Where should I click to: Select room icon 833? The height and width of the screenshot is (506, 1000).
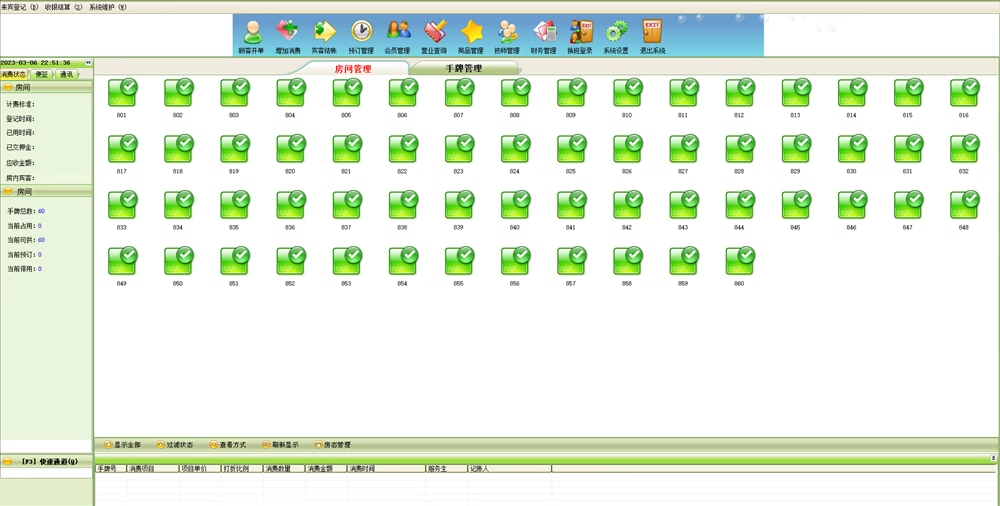122,205
